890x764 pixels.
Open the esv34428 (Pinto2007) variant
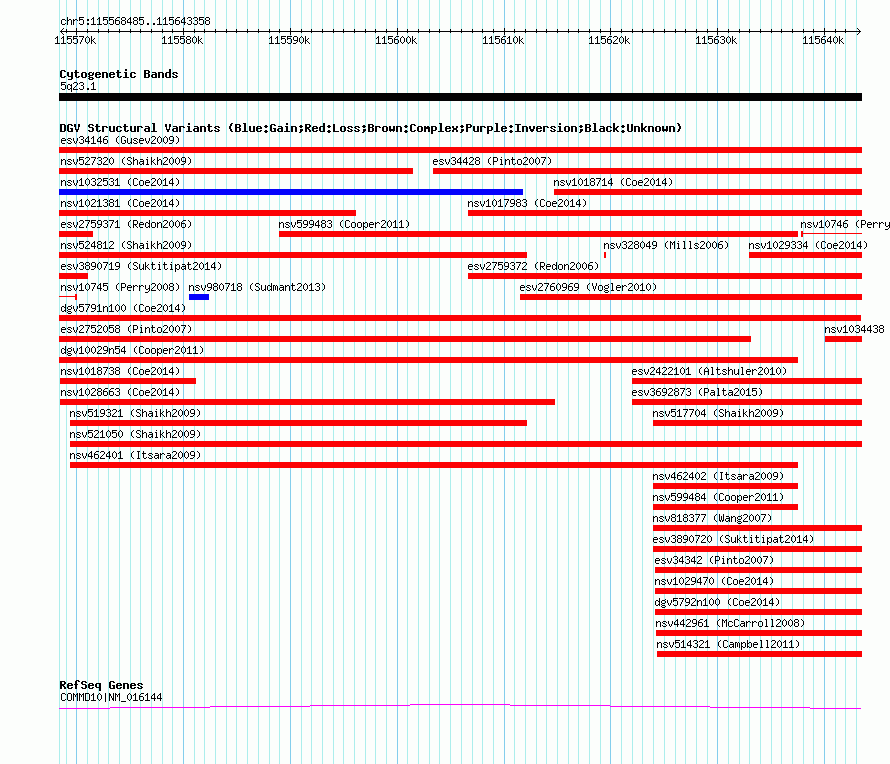click(x=492, y=161)
